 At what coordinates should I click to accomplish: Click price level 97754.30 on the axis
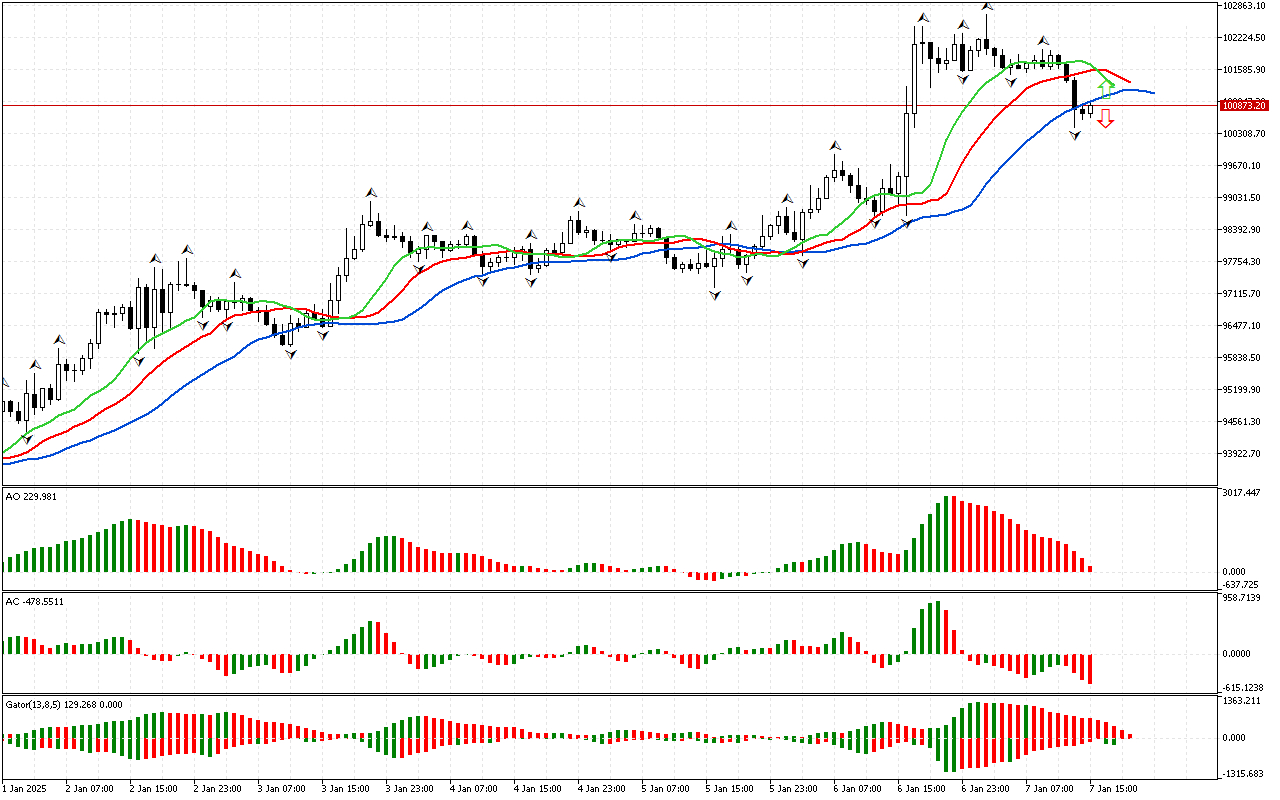[1243, 262]
